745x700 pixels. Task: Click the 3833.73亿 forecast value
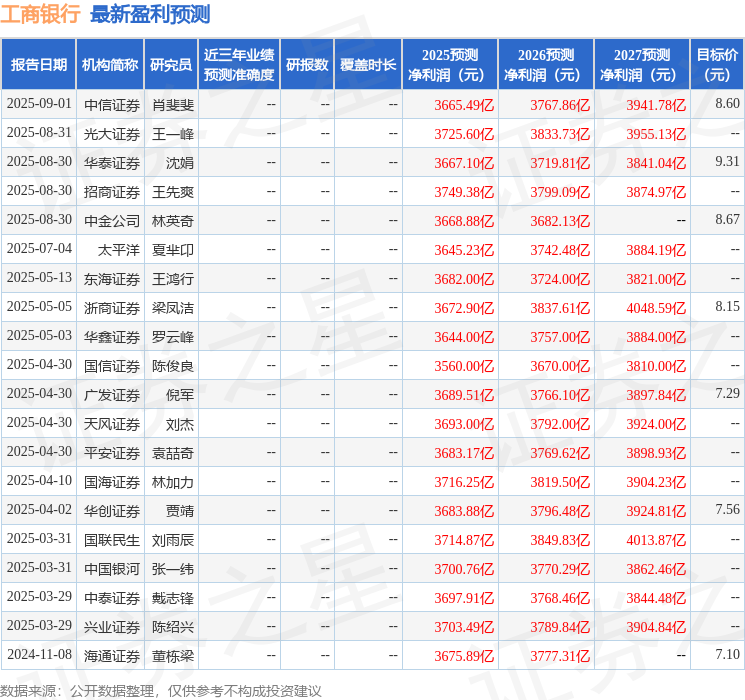(560, 134)
